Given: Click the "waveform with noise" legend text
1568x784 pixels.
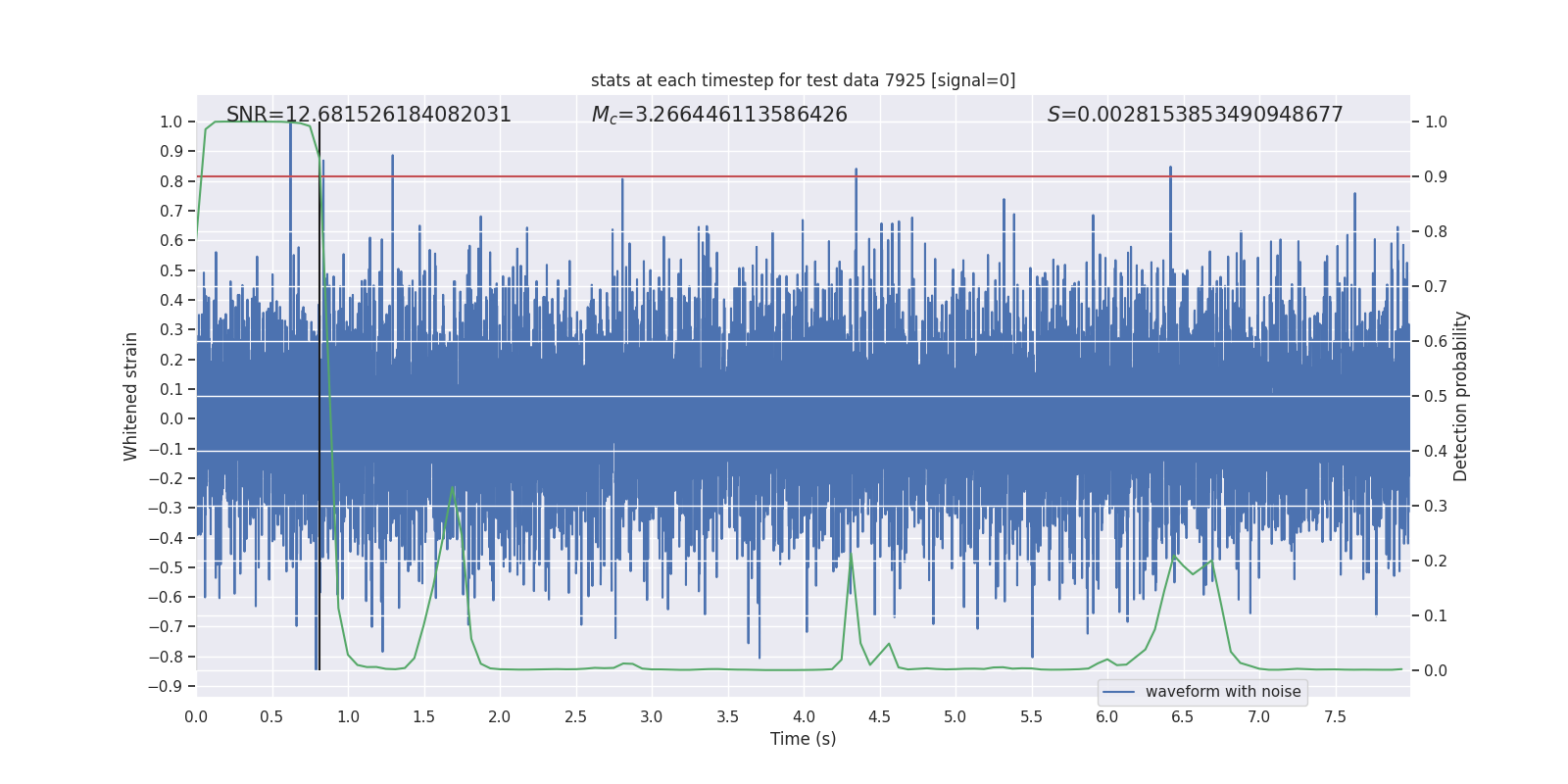Looking at the screenshot, I should (1223, 692).
